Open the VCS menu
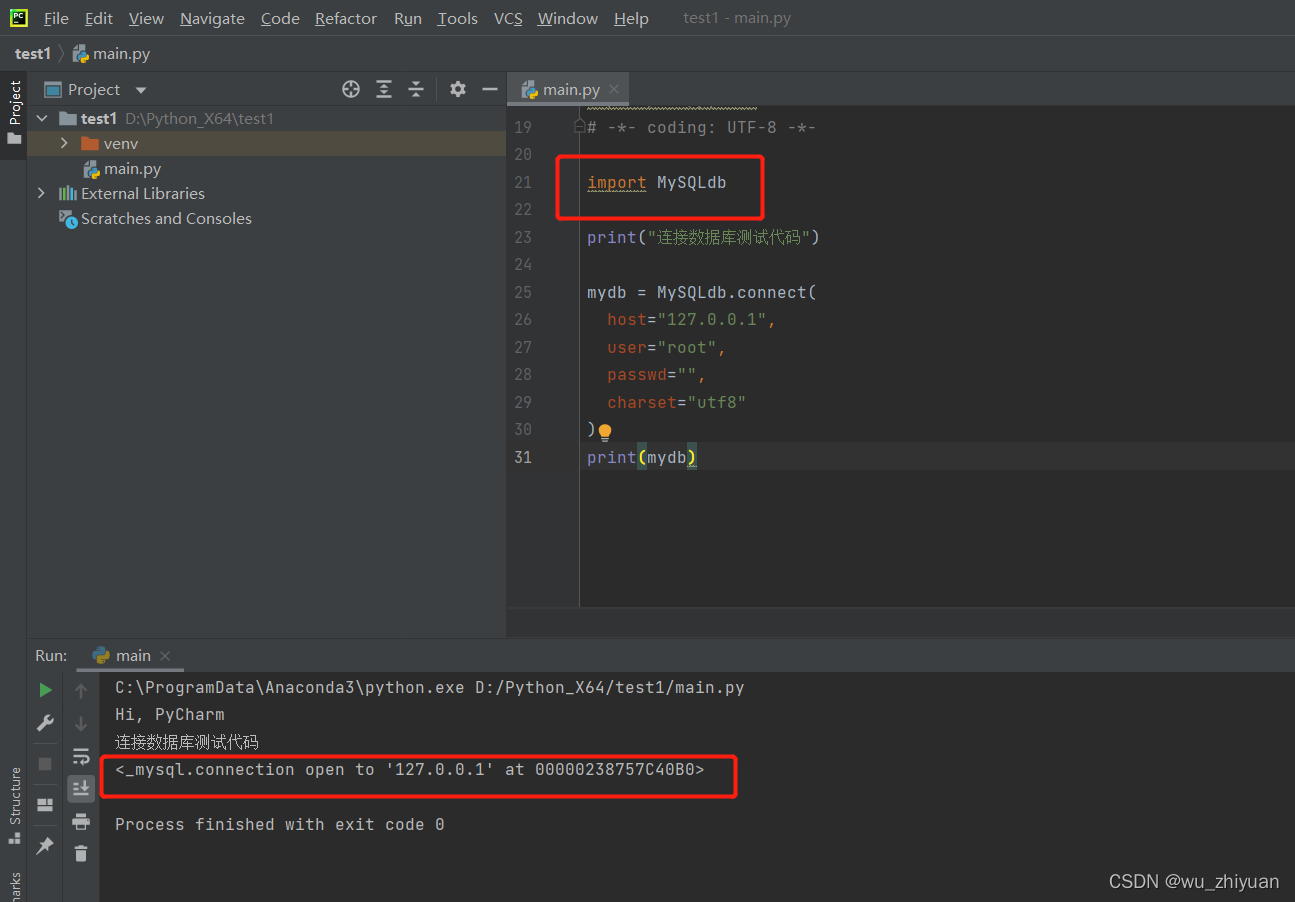 click(x=508, y=18)
